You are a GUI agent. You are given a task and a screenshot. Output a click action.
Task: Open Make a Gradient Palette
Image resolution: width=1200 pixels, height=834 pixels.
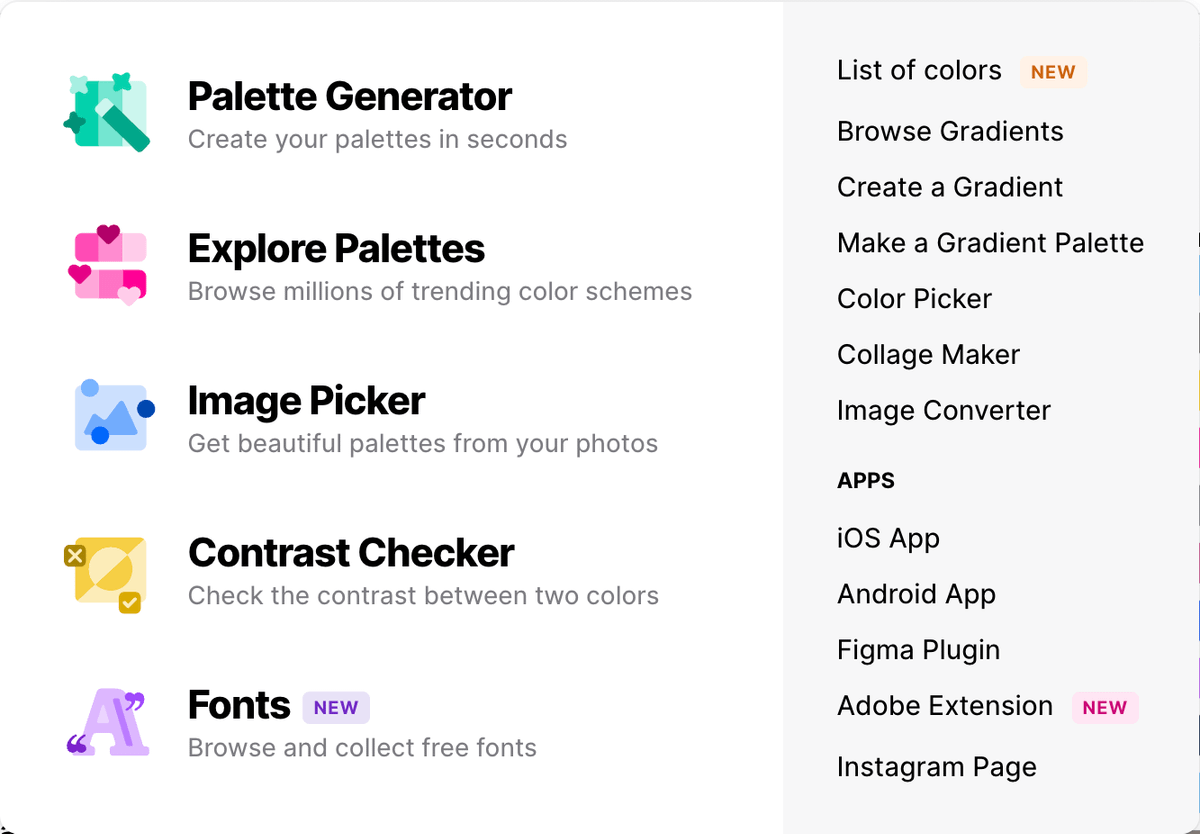[990, 243]
